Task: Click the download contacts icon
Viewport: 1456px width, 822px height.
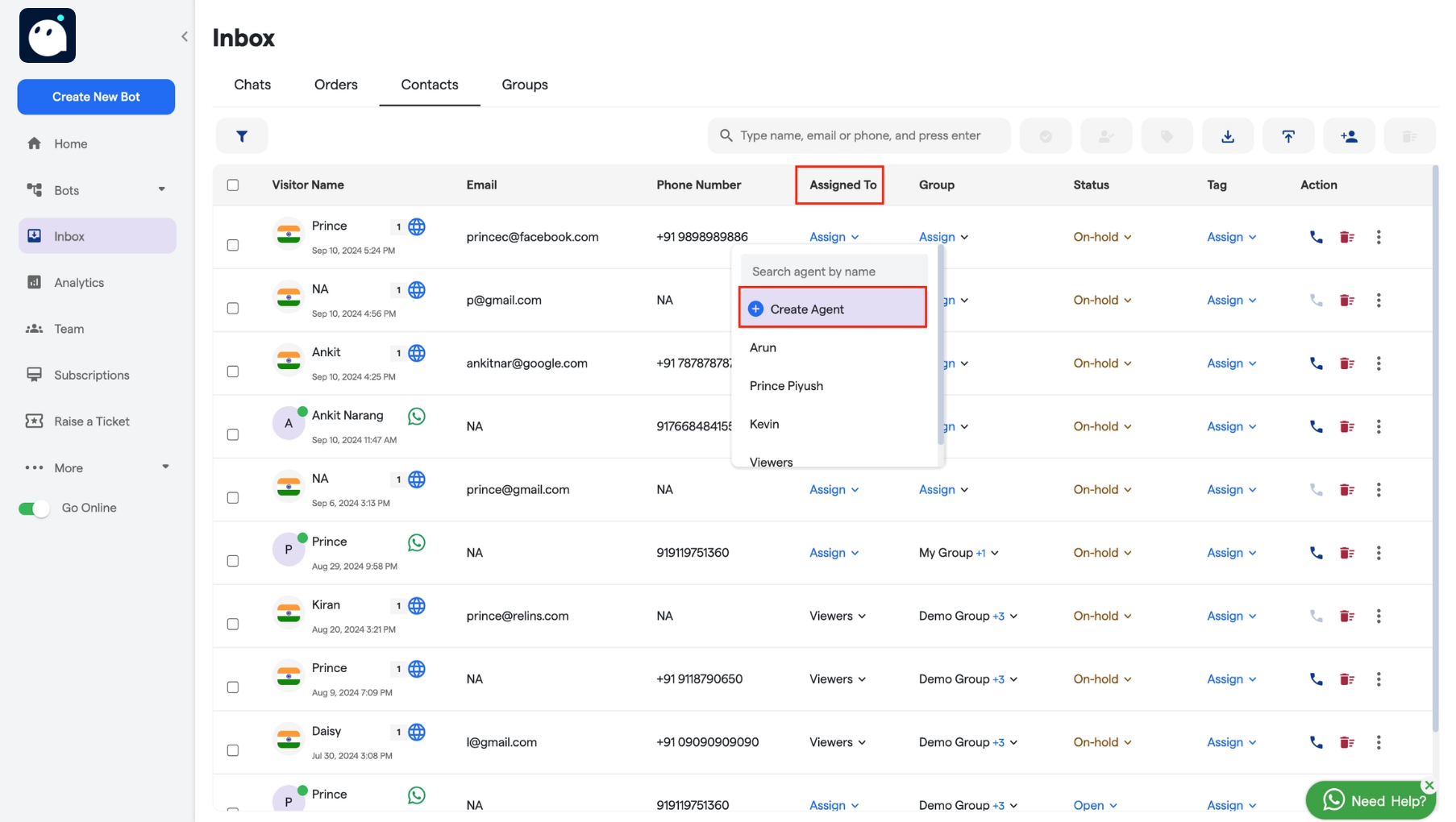Action: [1228, 136]
